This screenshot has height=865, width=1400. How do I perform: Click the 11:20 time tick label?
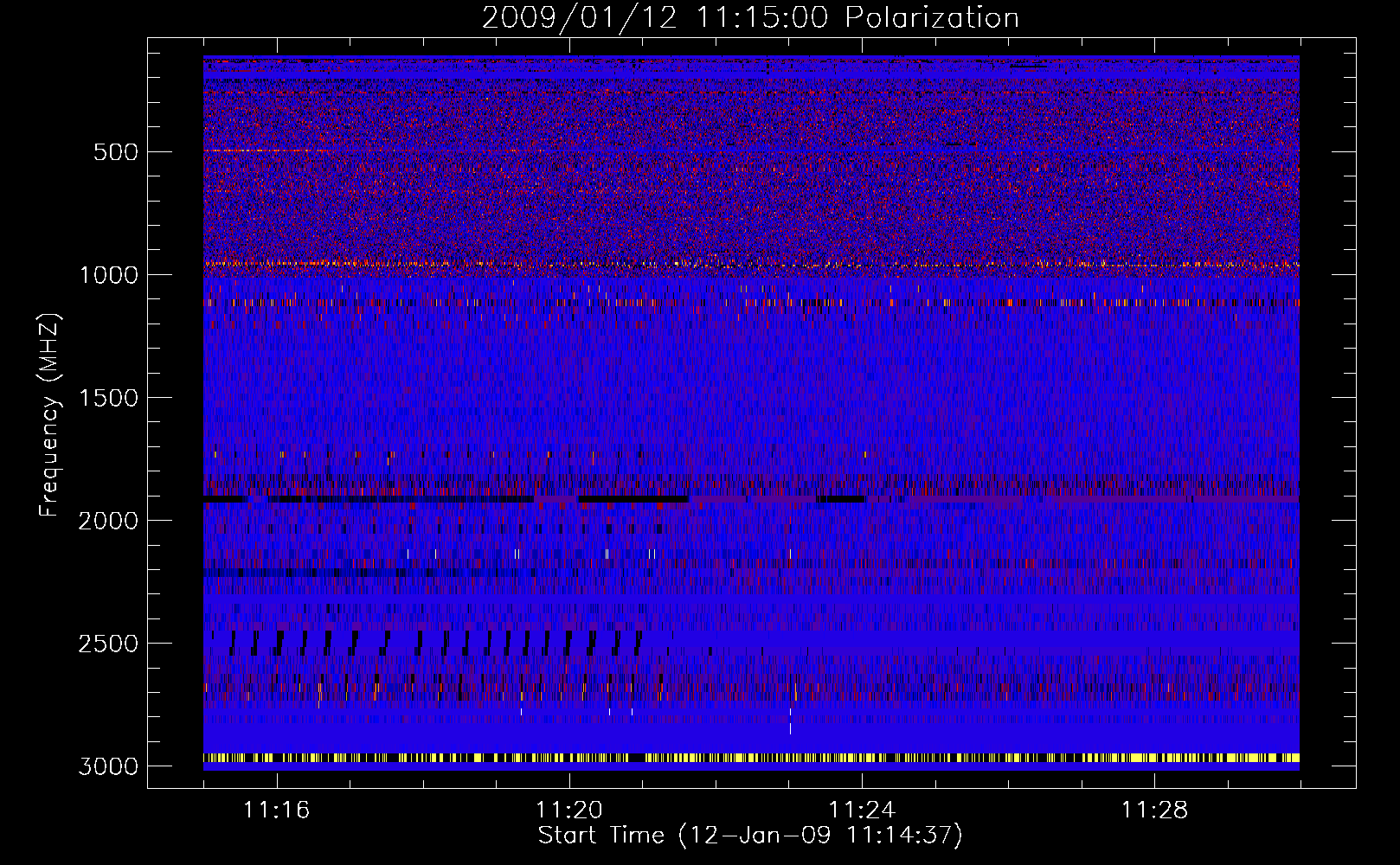569,811
